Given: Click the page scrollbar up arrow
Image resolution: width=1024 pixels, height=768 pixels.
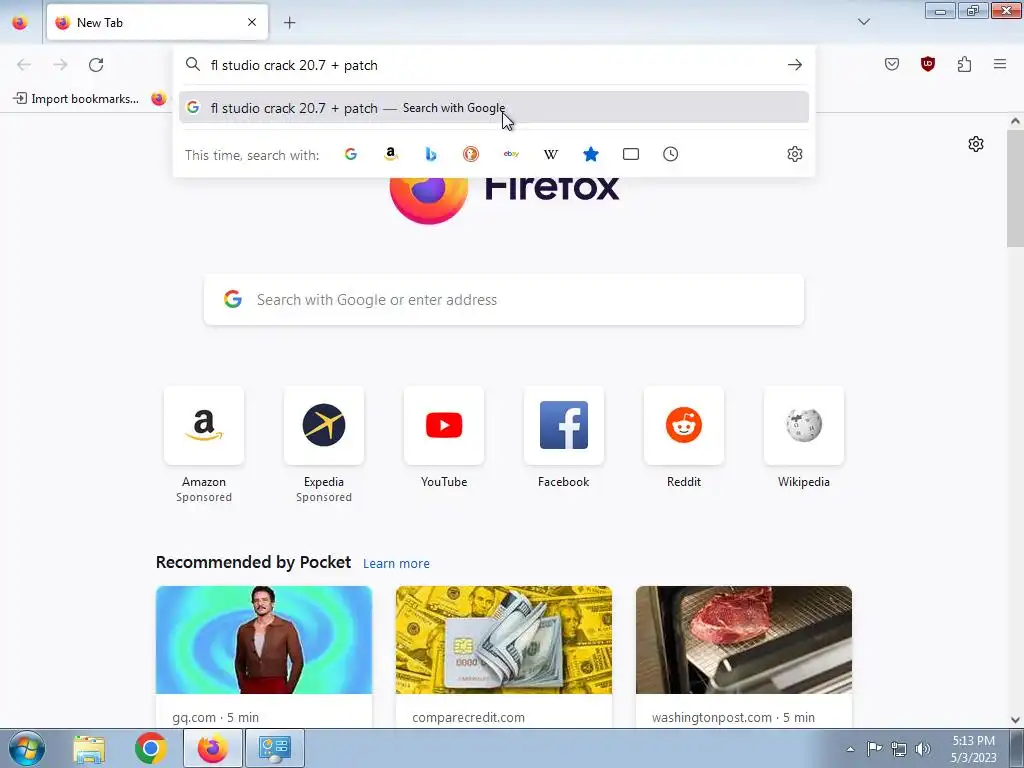Looking at the screenshot, I should pyautogui.click(x=1015, y=121).
